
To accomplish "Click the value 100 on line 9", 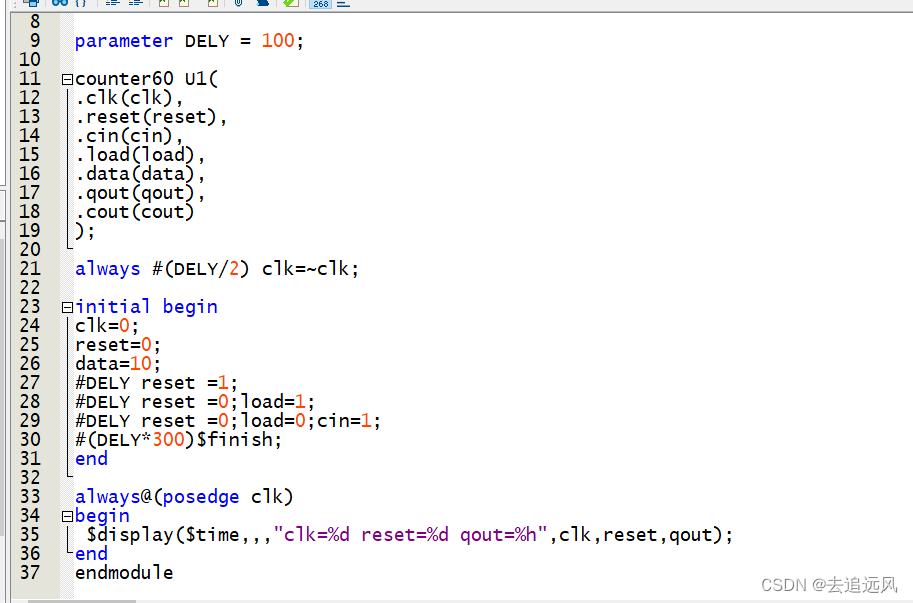I will tap(278, 41).
